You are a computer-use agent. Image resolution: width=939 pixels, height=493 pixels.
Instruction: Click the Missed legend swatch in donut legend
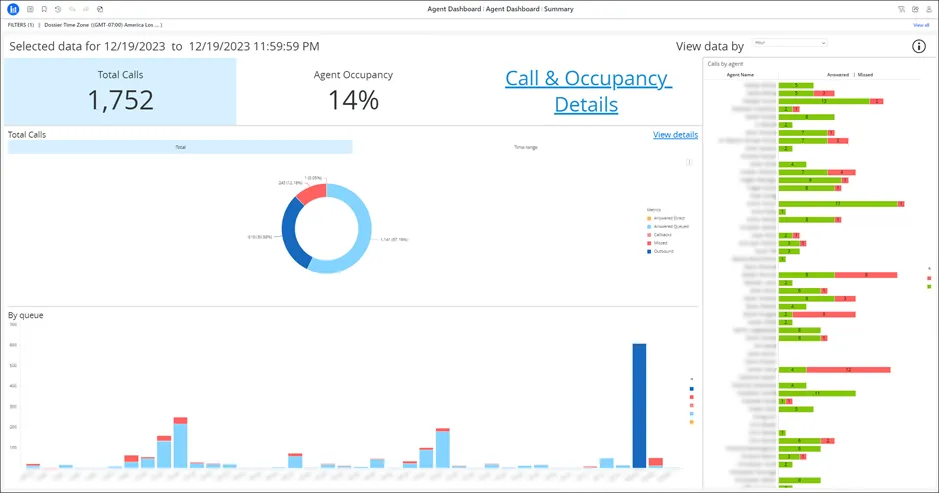[x=649, y=243]
